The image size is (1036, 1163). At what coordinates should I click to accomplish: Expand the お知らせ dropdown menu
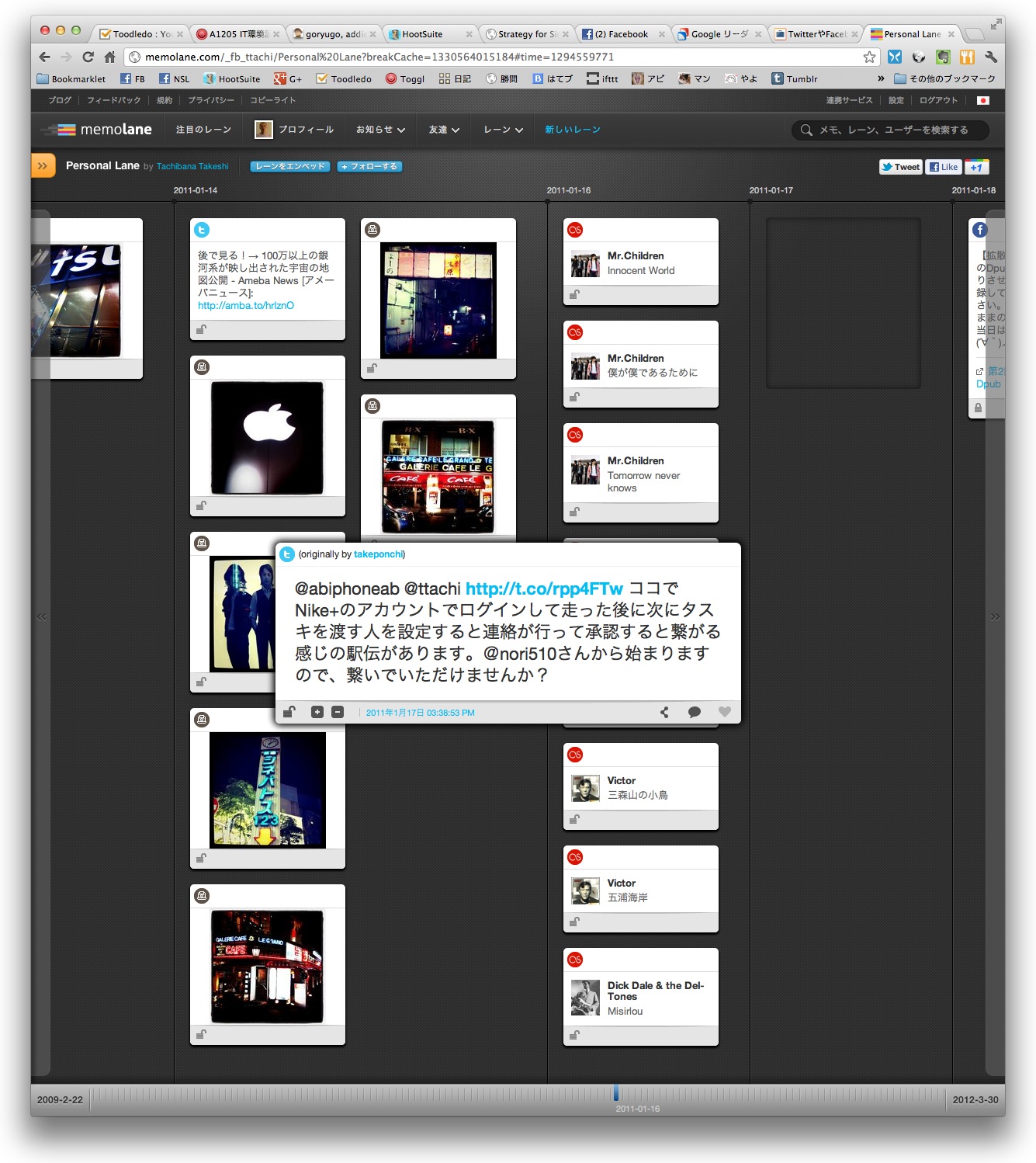click(x=380, y=130)
